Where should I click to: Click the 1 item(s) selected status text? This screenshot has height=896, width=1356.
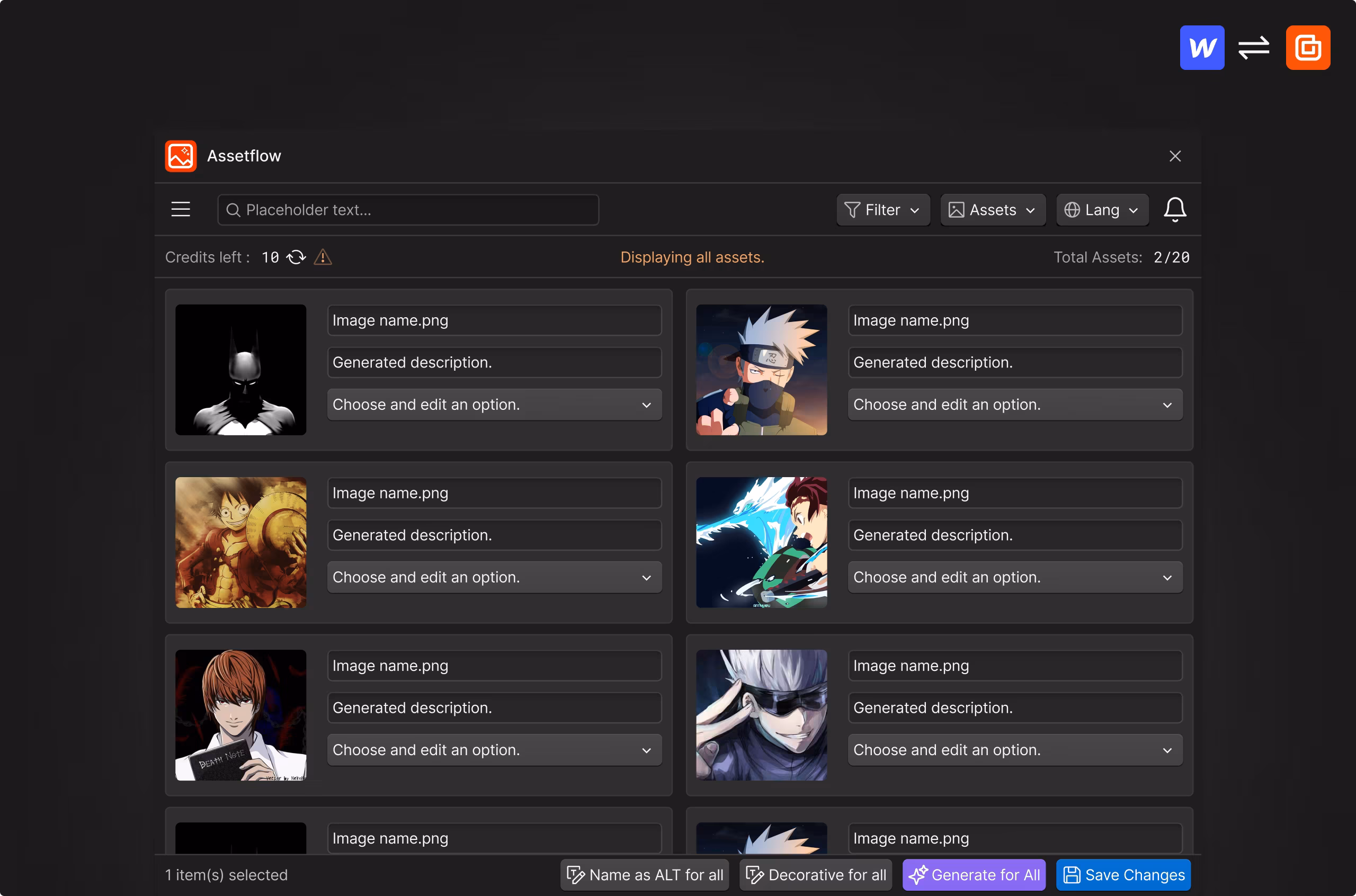coord(226,875)
